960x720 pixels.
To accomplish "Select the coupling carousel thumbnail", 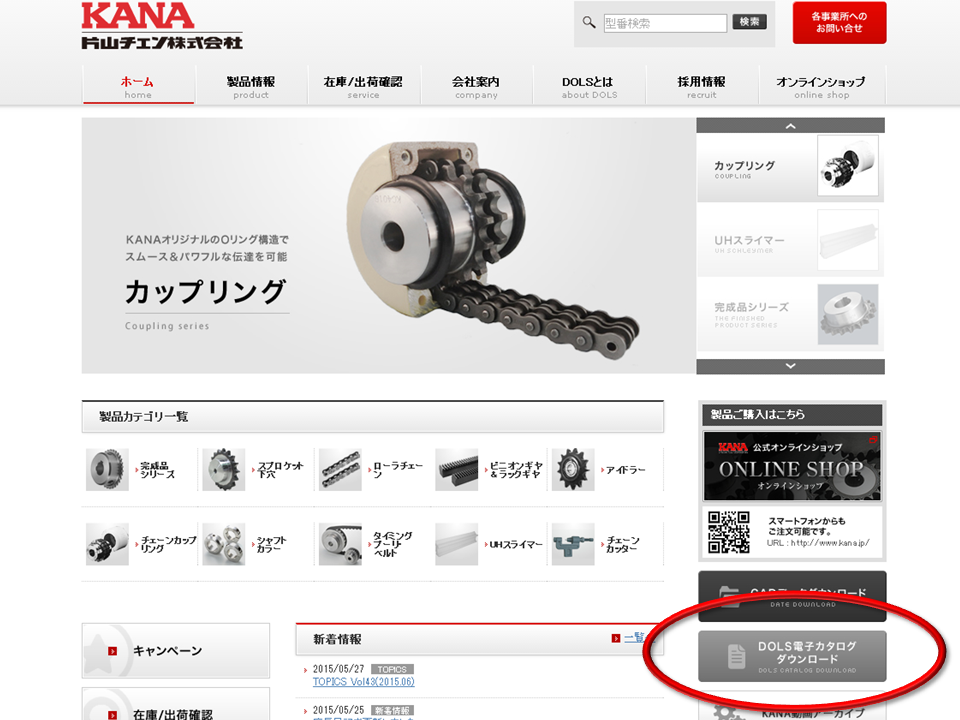I will tap(790, 167).
